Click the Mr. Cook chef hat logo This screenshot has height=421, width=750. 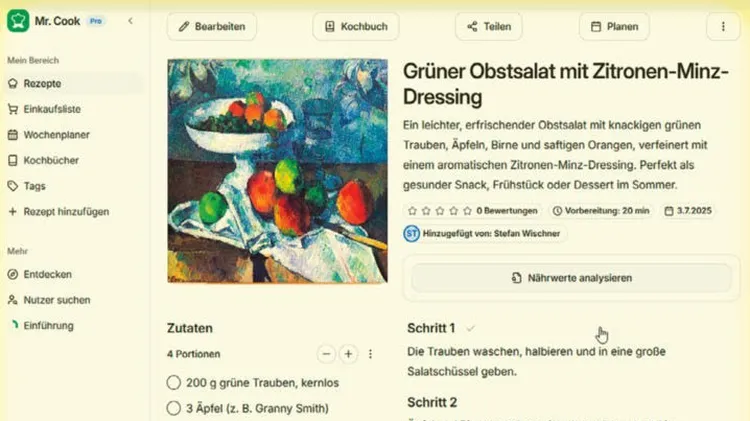click(x=18, y=21)
